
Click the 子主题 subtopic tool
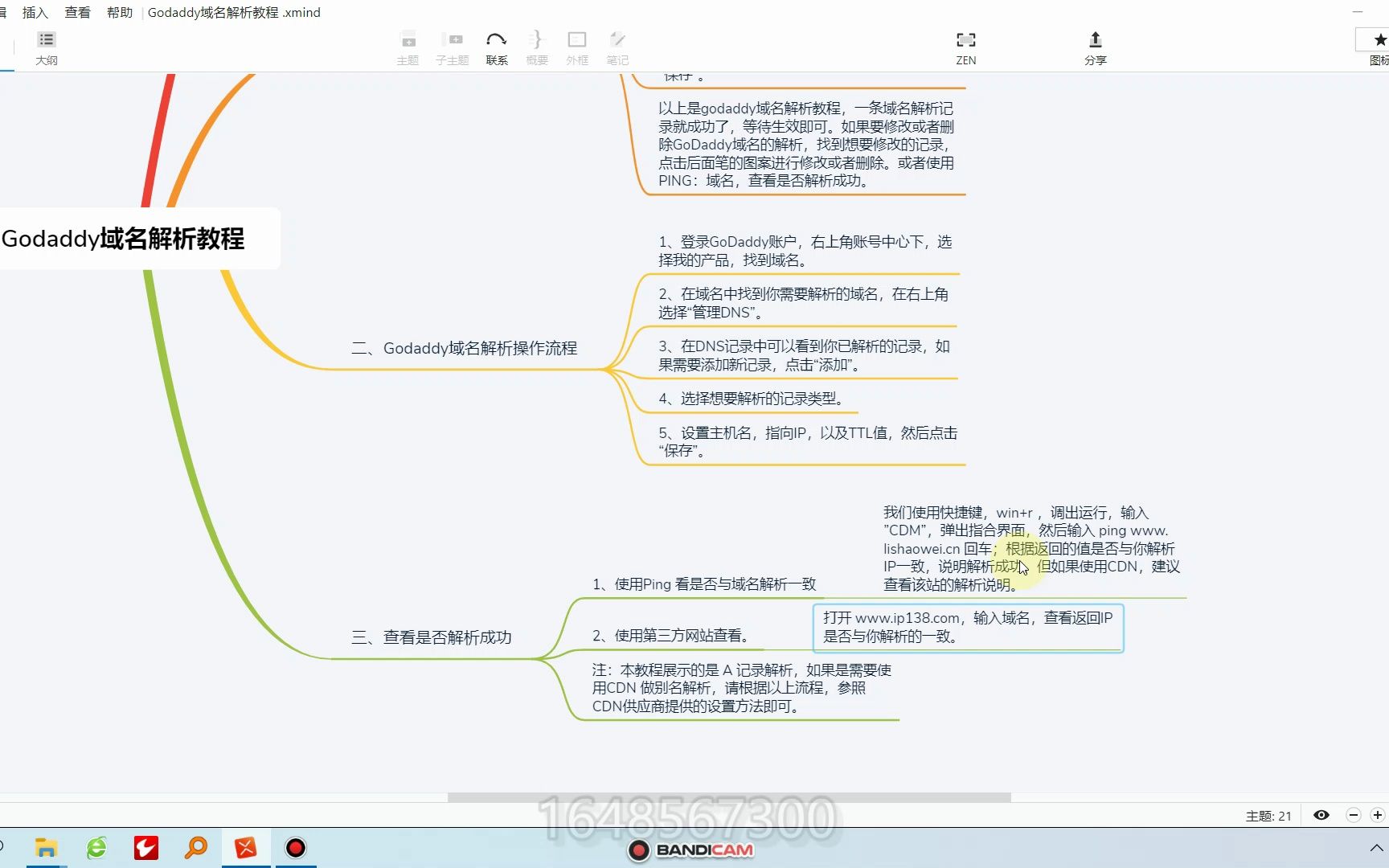452,48
